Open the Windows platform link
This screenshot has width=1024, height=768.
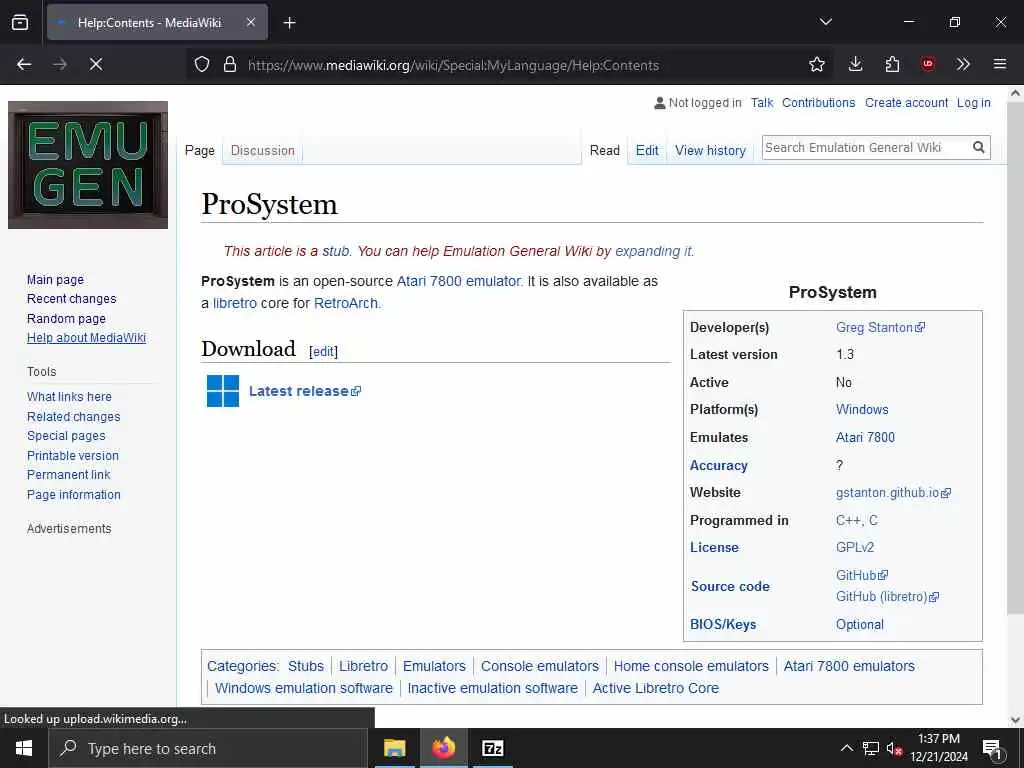click(x=862, y=409)
